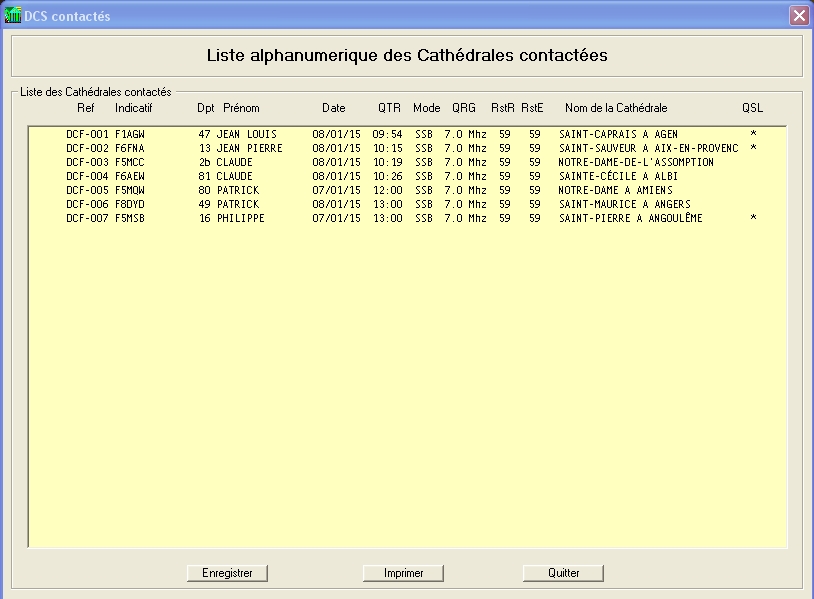Click time 10:19 in the QTR column
814x599 pixels.
click(387, 162)
